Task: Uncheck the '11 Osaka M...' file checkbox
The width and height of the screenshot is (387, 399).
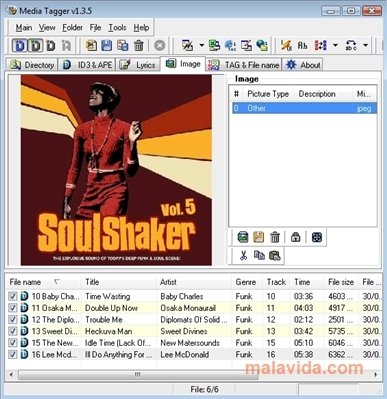Action: coord(13,308)
